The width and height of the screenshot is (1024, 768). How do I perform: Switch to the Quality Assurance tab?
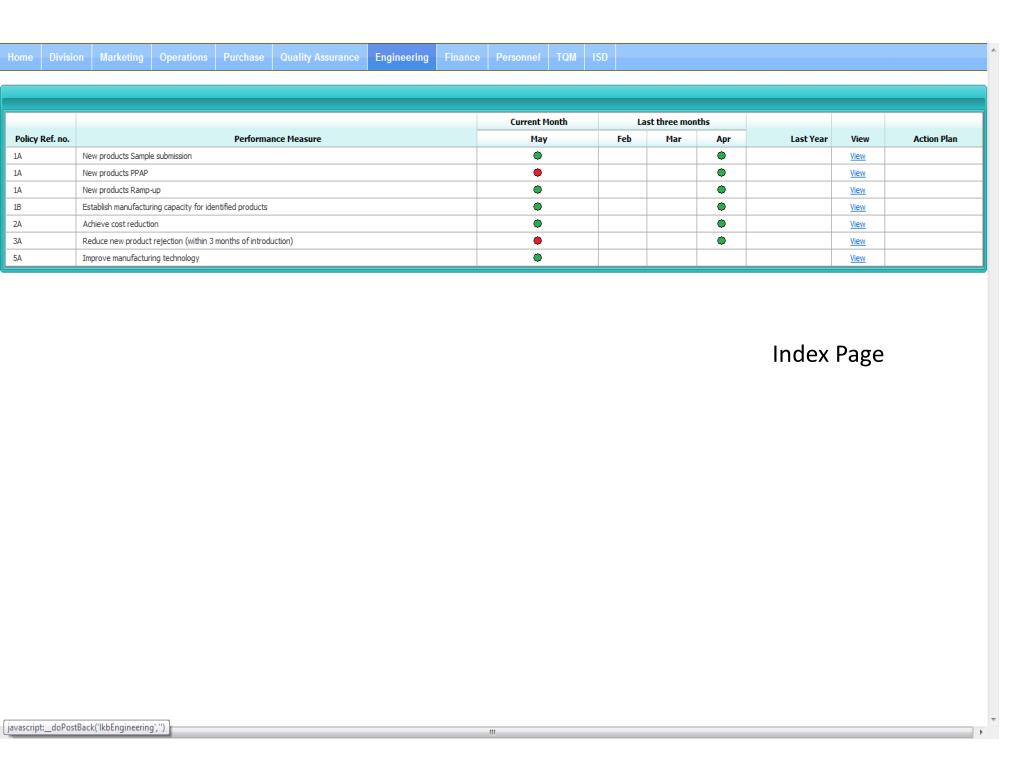pos(318,57)
